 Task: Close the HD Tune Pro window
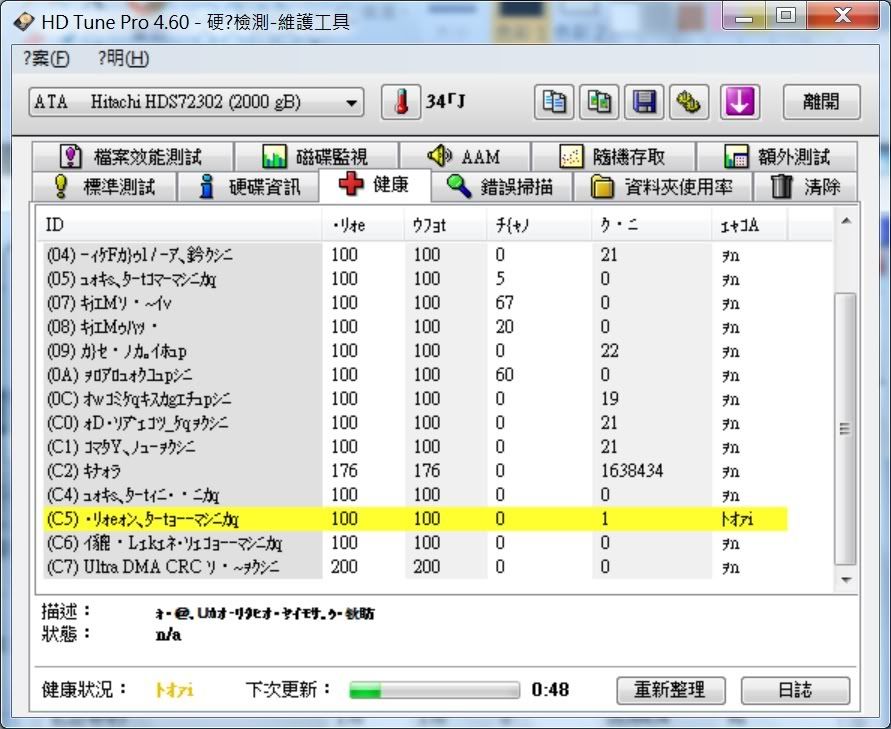pos(843,16)
